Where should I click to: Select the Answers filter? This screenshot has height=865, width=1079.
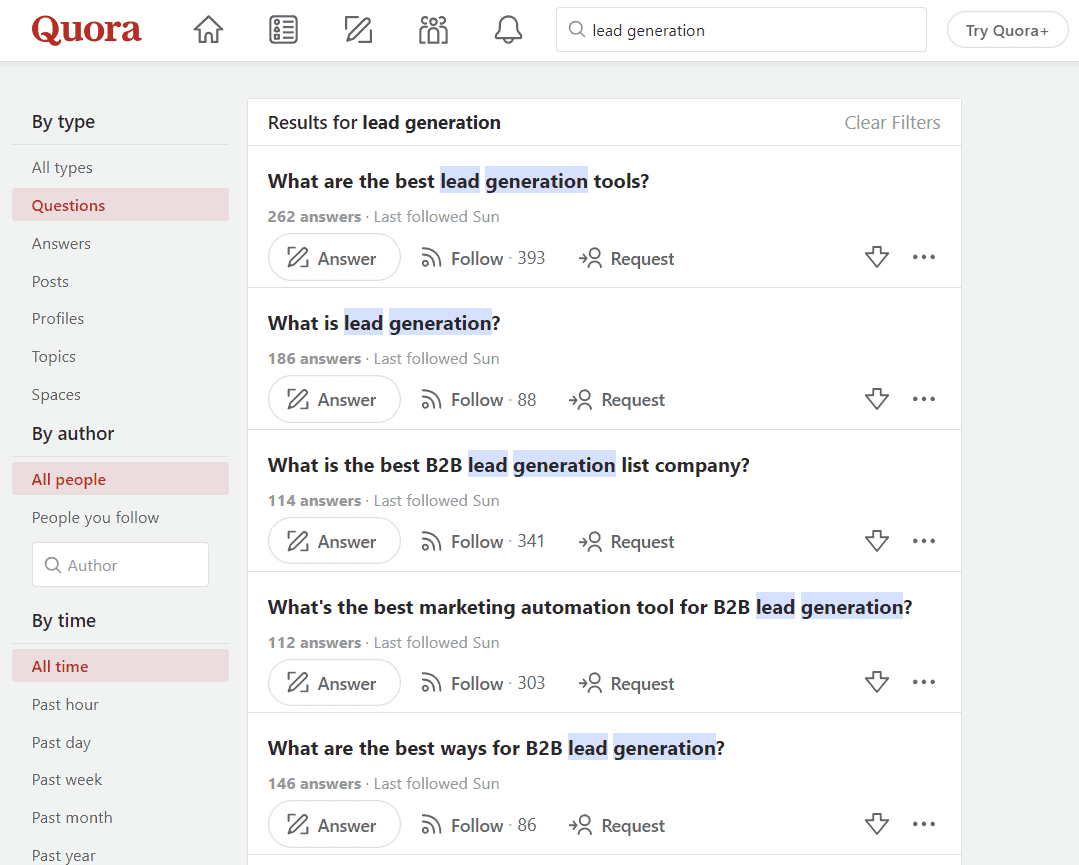tap(120, 244)
